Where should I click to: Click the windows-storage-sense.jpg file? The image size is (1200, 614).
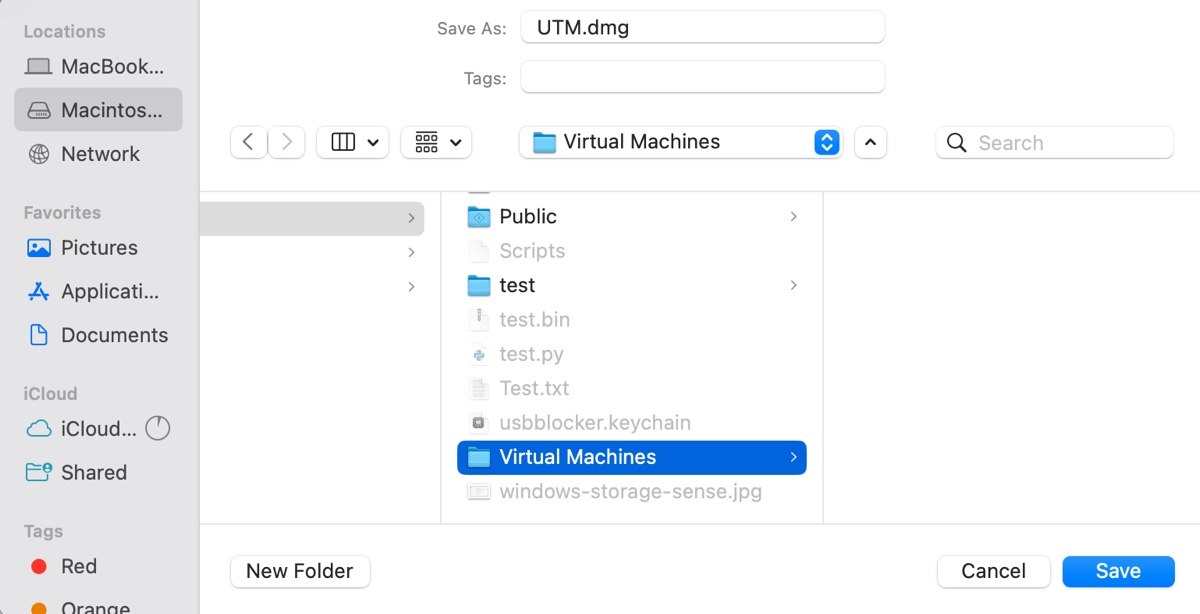[x=632, y=492]
